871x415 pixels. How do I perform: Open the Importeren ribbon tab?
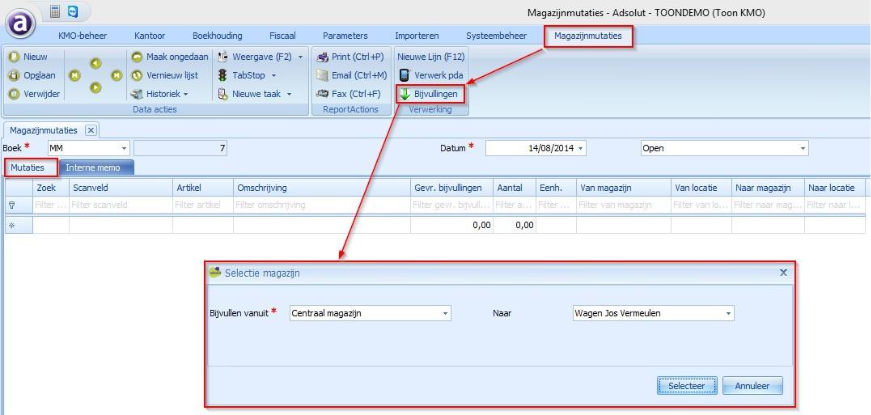(417, 36)
